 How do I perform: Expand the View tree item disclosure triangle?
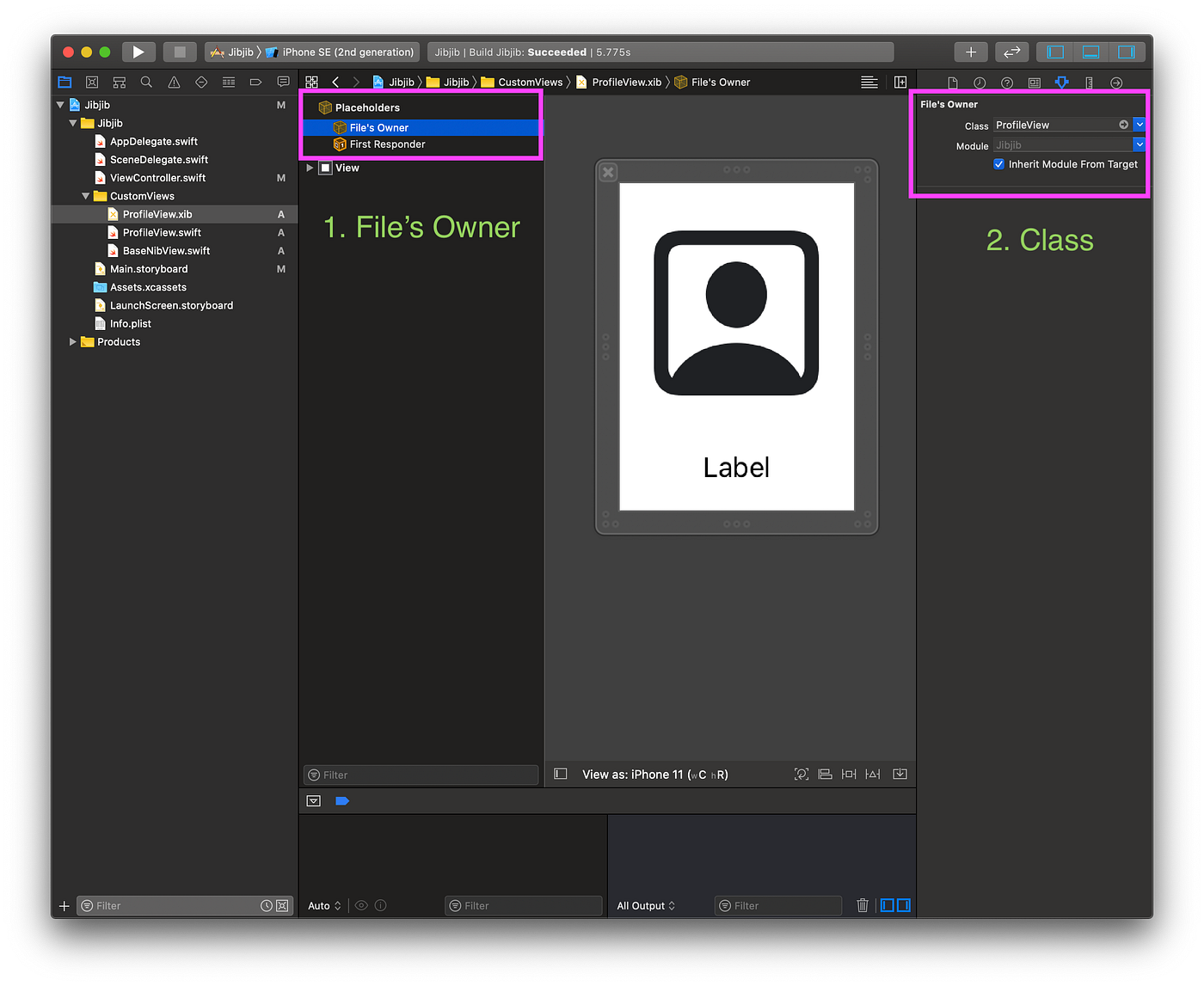pyautogui.click(x=310, y=168)
